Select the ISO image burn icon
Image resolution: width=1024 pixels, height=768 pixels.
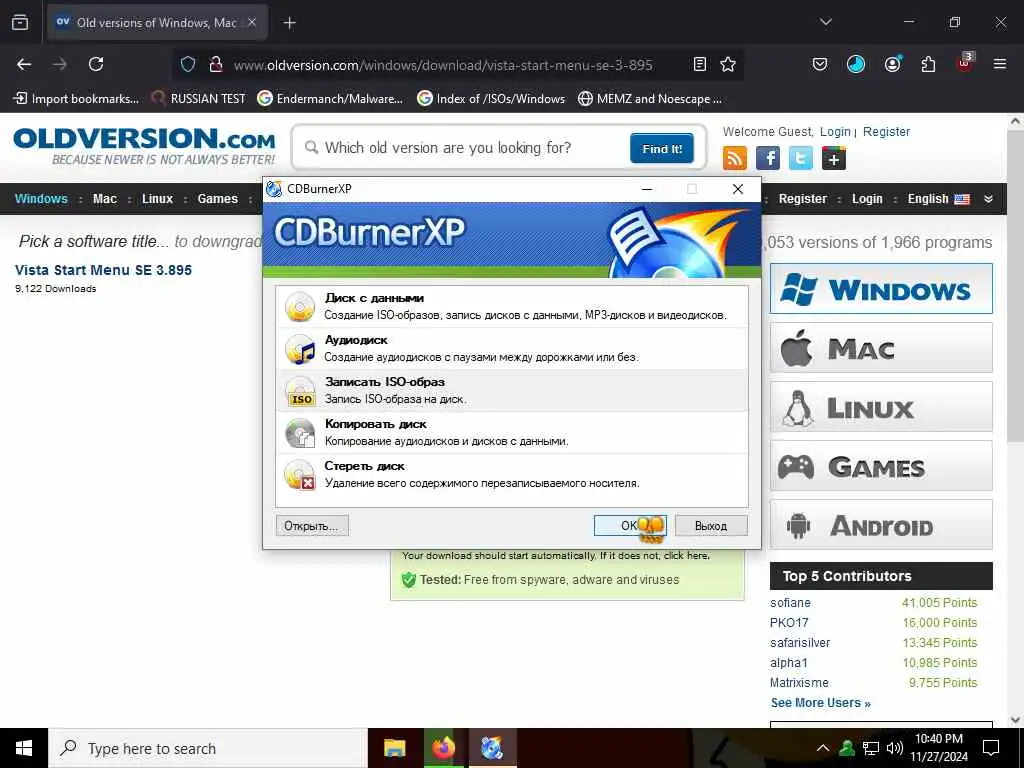[x=300, y=391]
